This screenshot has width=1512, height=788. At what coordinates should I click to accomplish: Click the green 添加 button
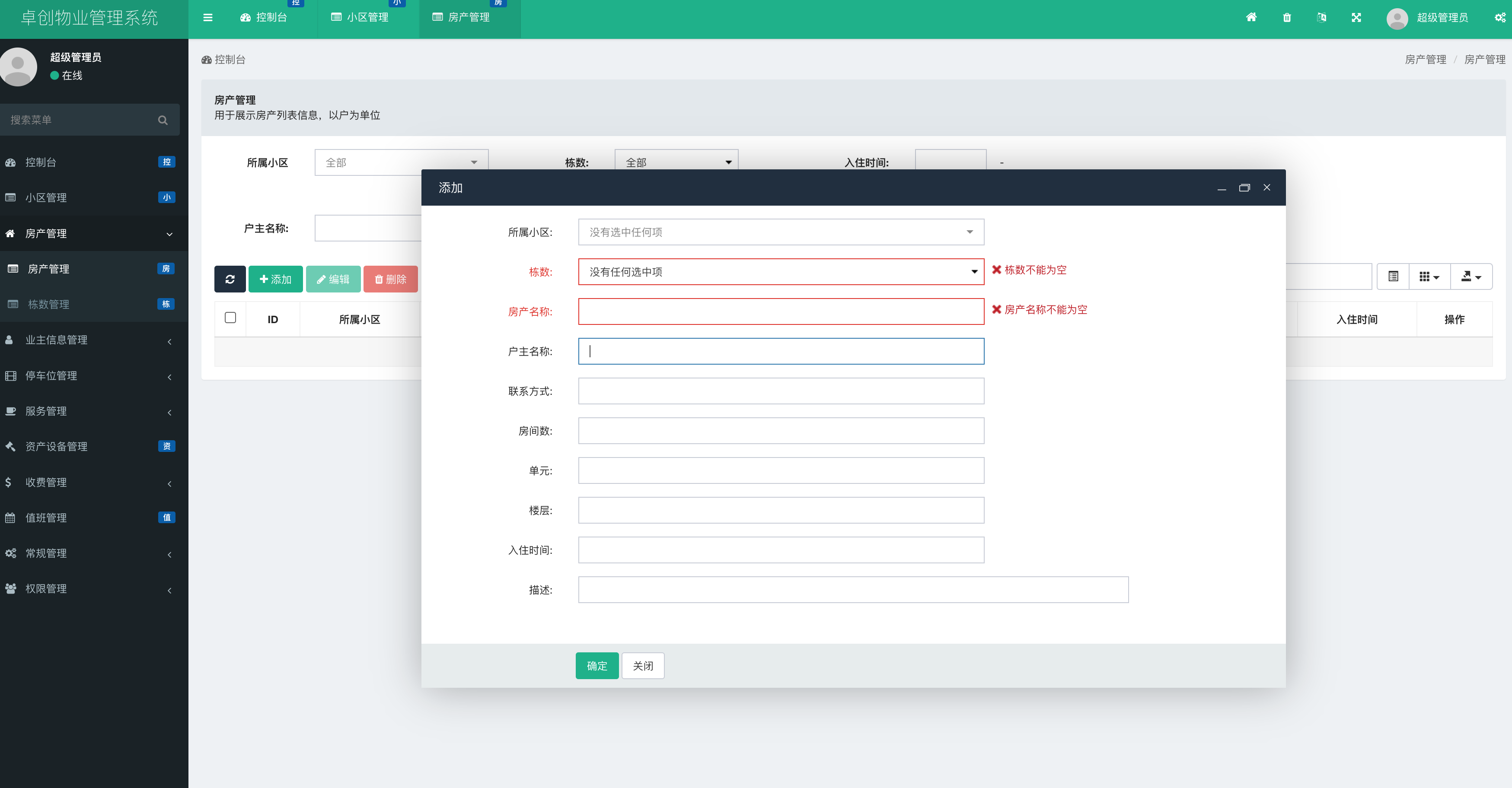click(275, 279)
